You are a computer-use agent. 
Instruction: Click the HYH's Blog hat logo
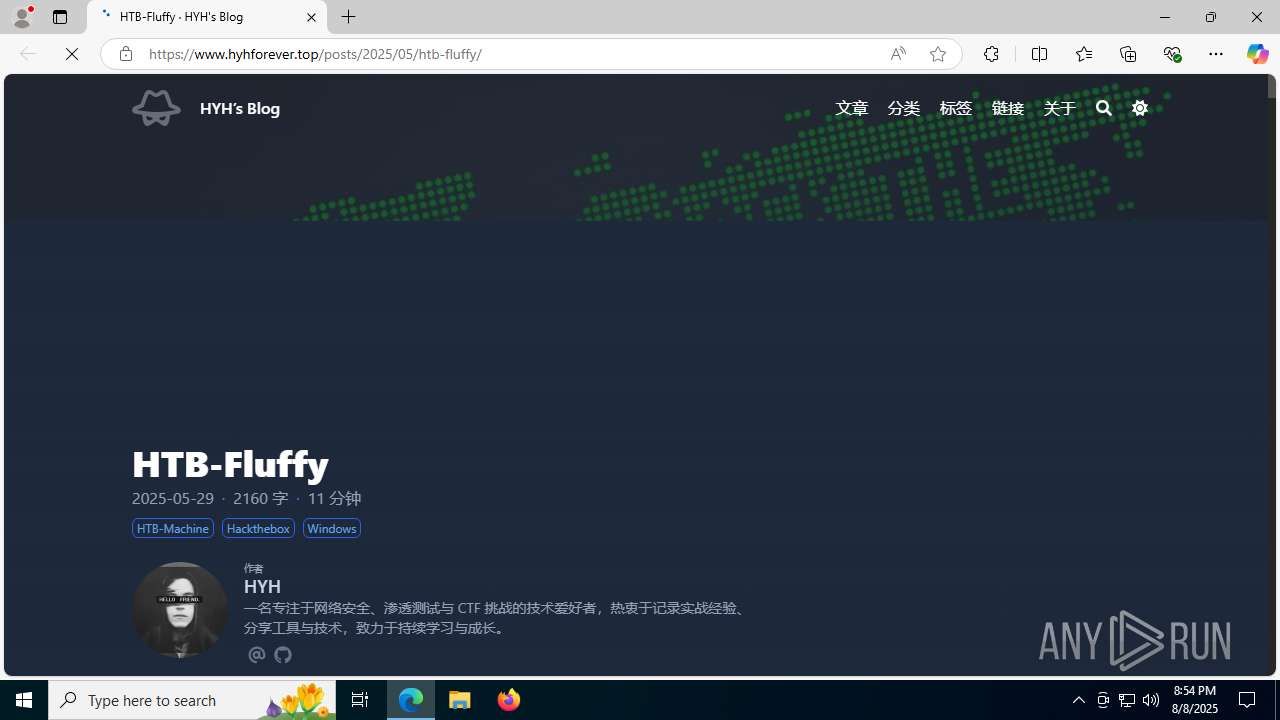(x=156, y=108)
